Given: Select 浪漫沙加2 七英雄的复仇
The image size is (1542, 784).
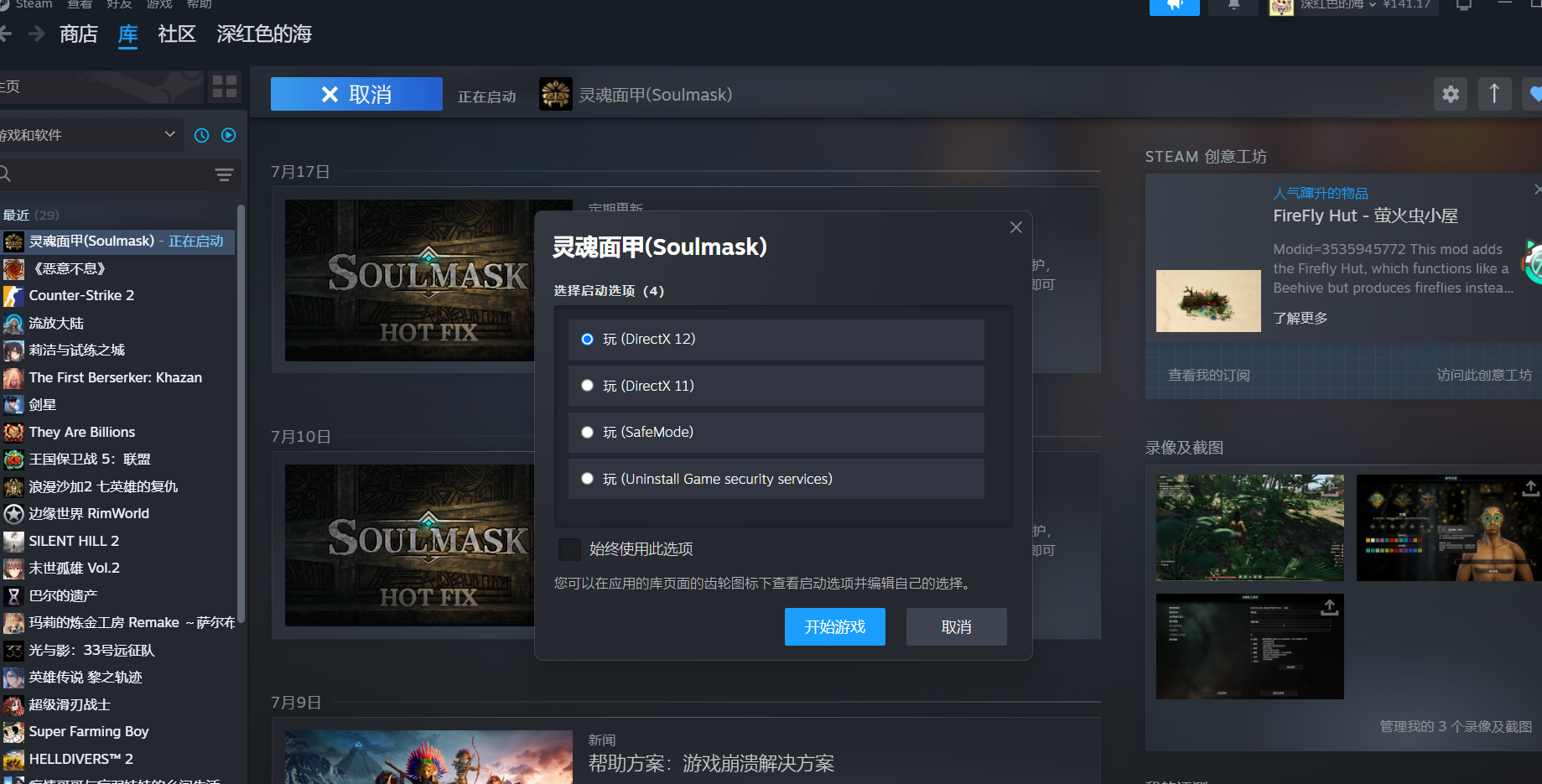Looking at the screenshot, I should coord(117,487).
